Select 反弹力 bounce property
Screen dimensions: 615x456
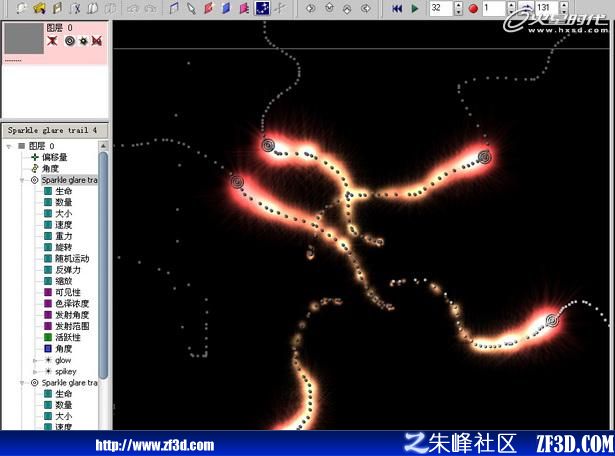68,270
